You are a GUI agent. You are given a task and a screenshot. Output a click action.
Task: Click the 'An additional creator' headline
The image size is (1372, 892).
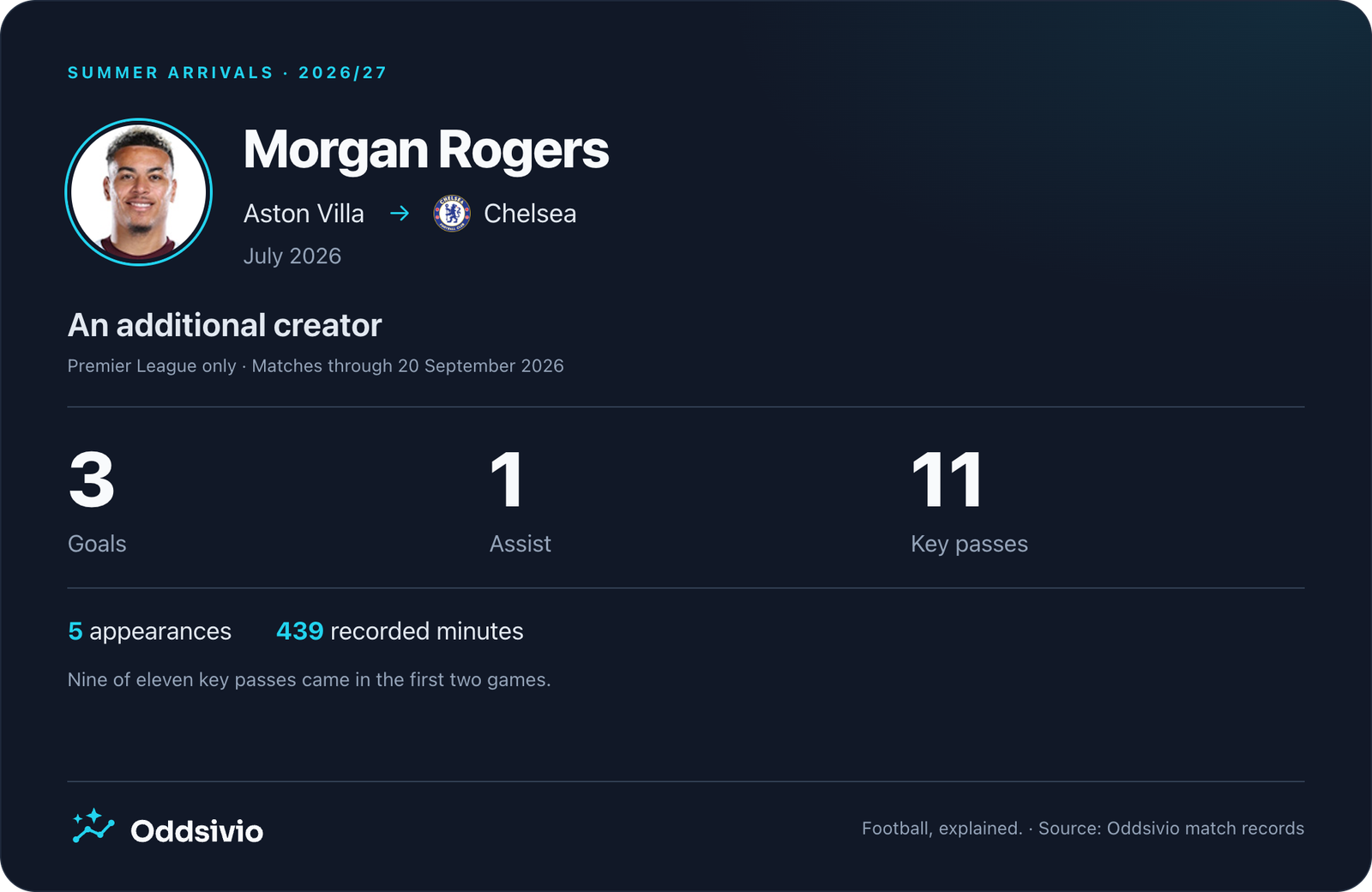(225, 326)
